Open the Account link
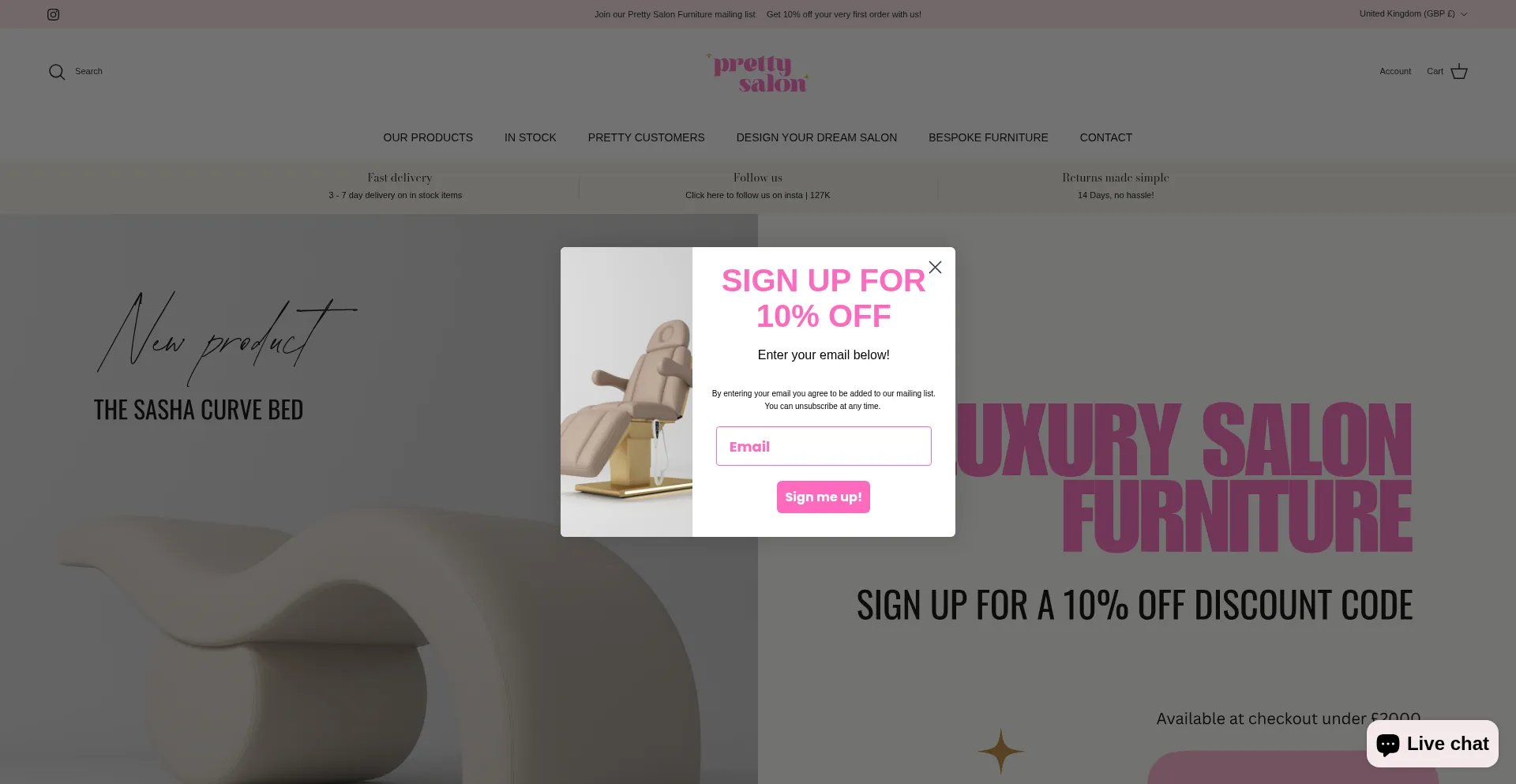Image resolution: width=1516 pixels, height=784 pixels. coord(1395,72)
